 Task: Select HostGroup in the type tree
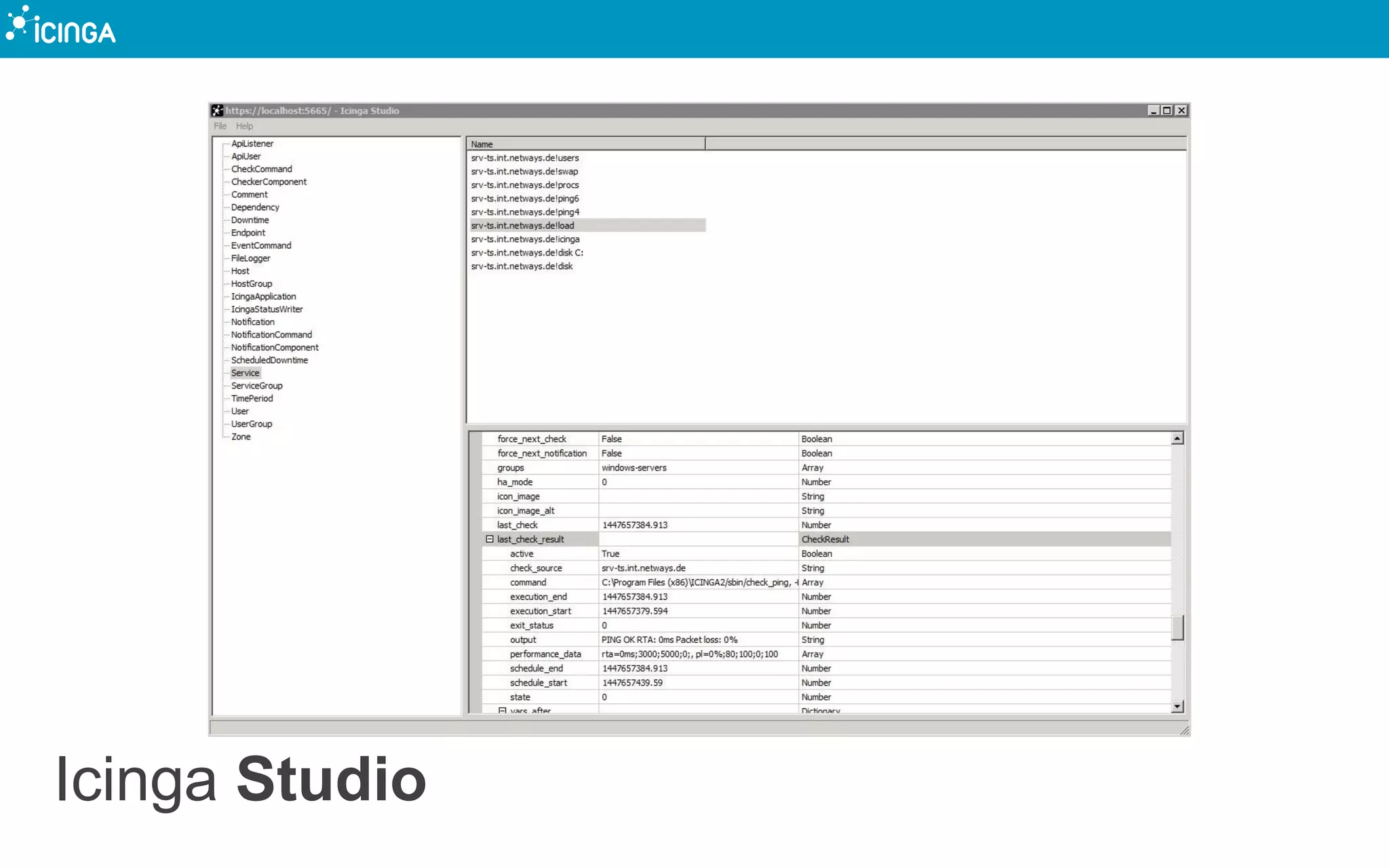tap(252, 284)
